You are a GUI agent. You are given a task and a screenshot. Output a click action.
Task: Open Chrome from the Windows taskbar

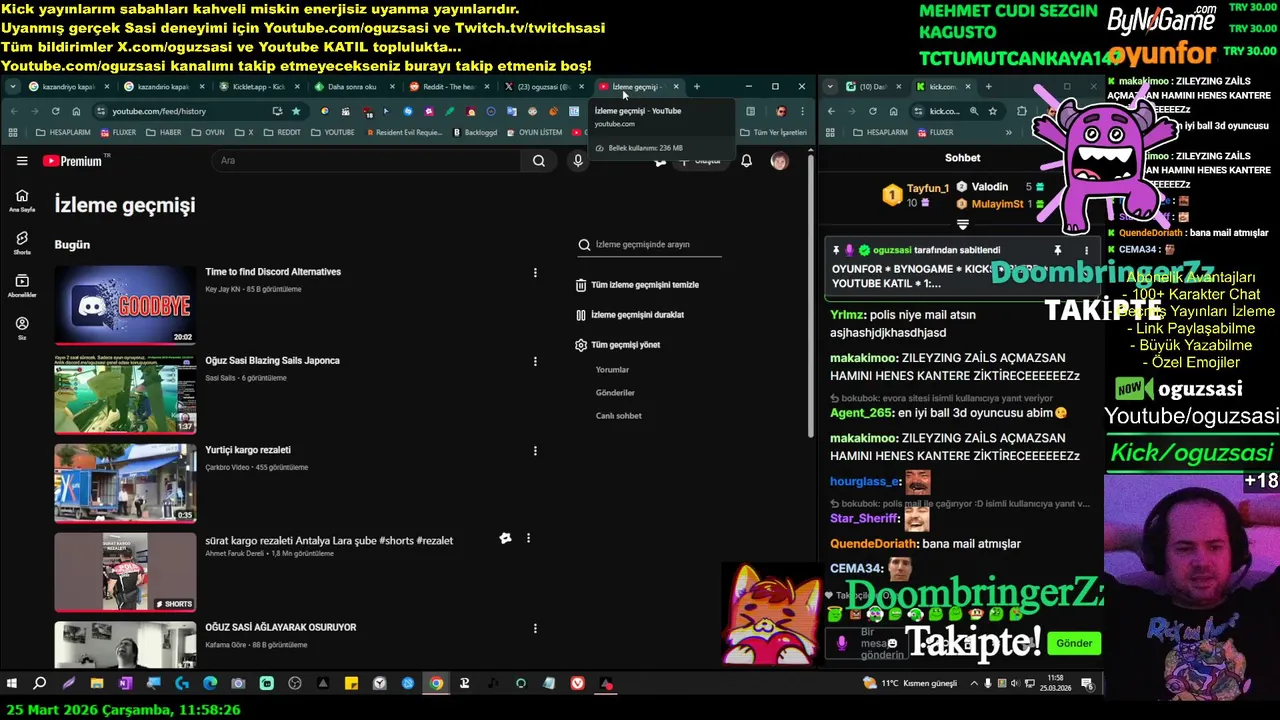click(436, 684)
